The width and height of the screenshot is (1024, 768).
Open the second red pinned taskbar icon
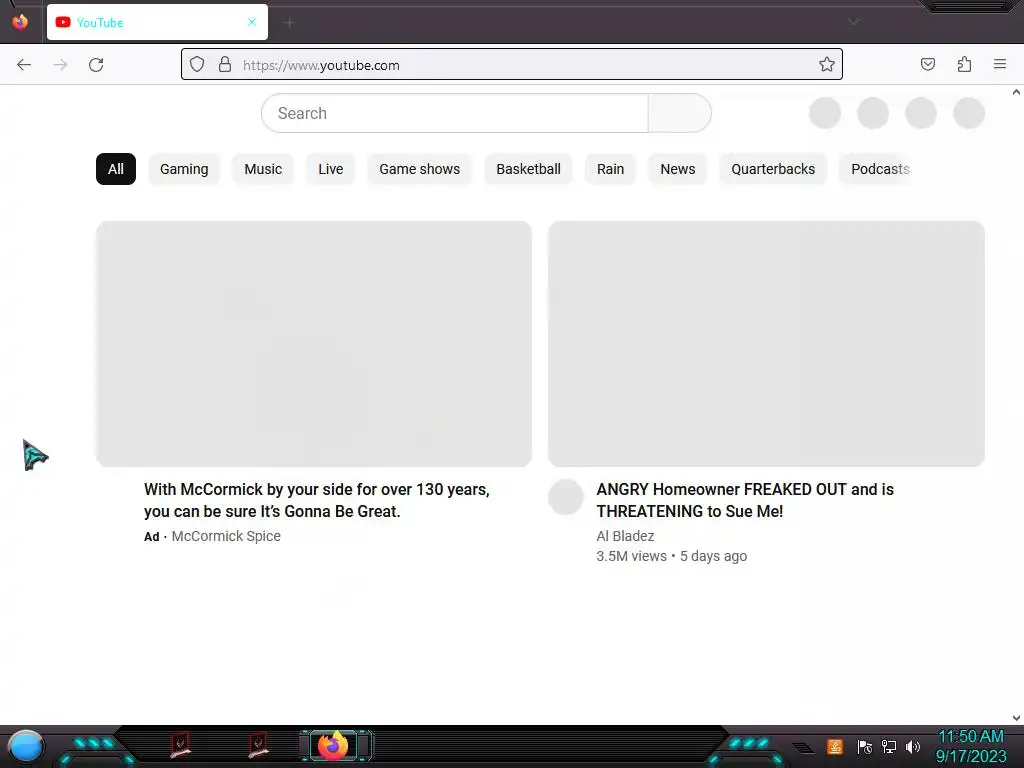tap(258, 745)
